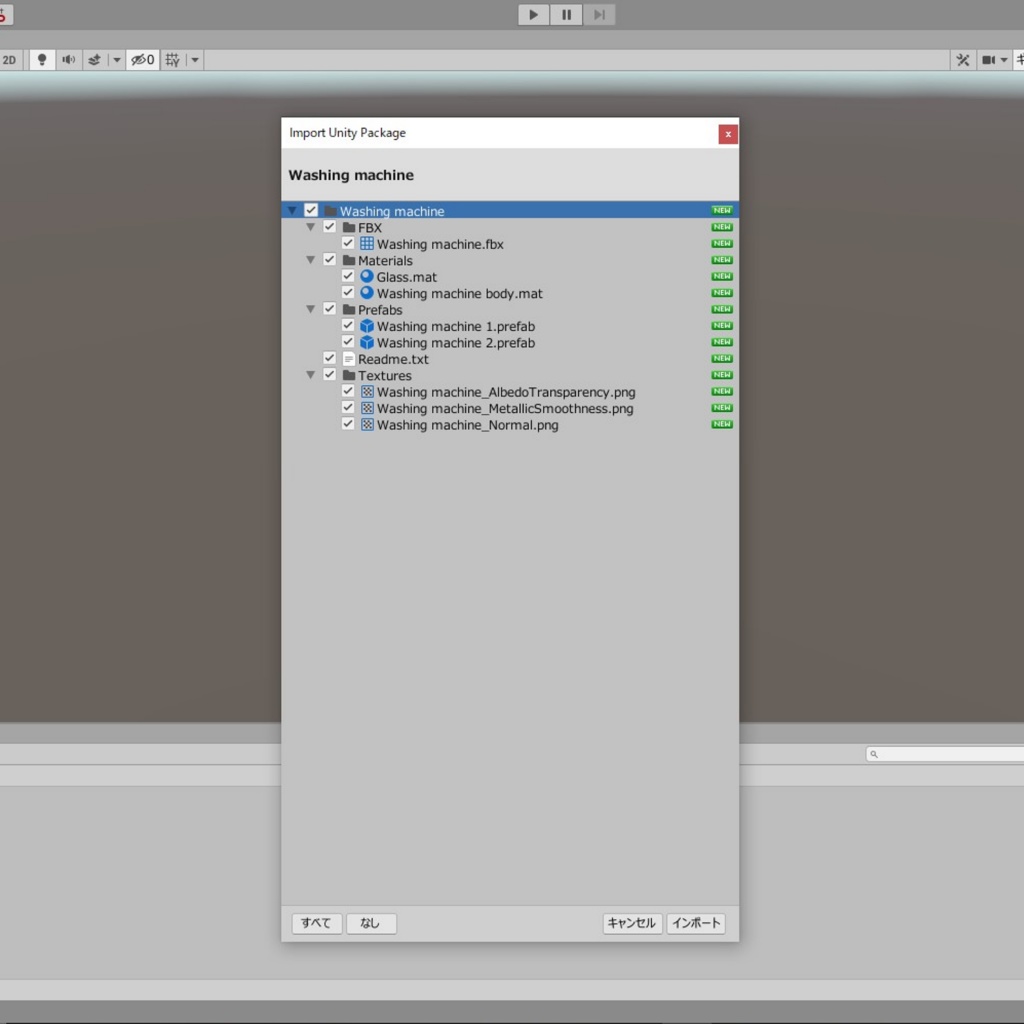
Task: Collapse the Washing machine root folder
Action: click(292, 211)
